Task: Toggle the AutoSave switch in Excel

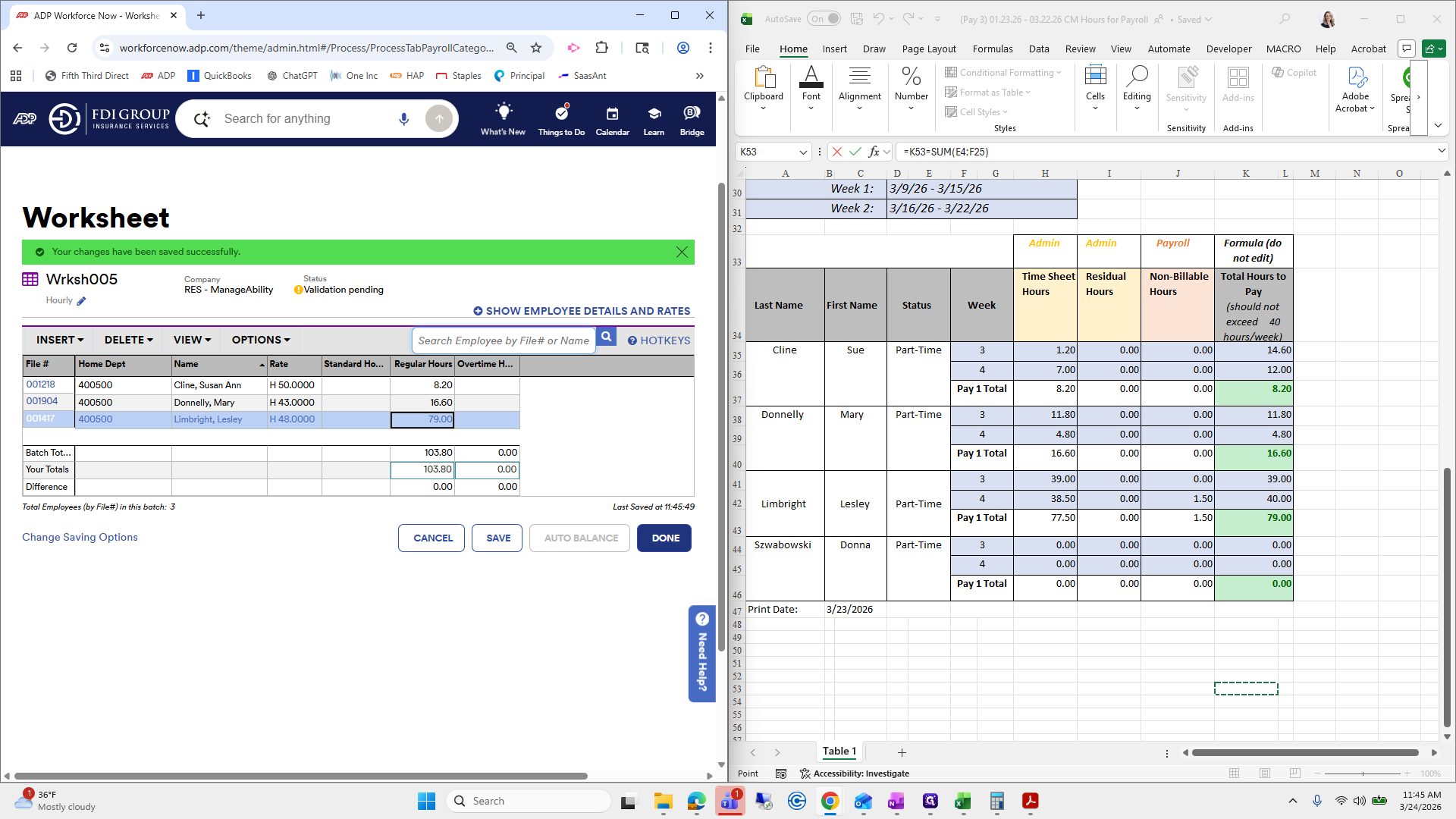Action: (824, 19)
